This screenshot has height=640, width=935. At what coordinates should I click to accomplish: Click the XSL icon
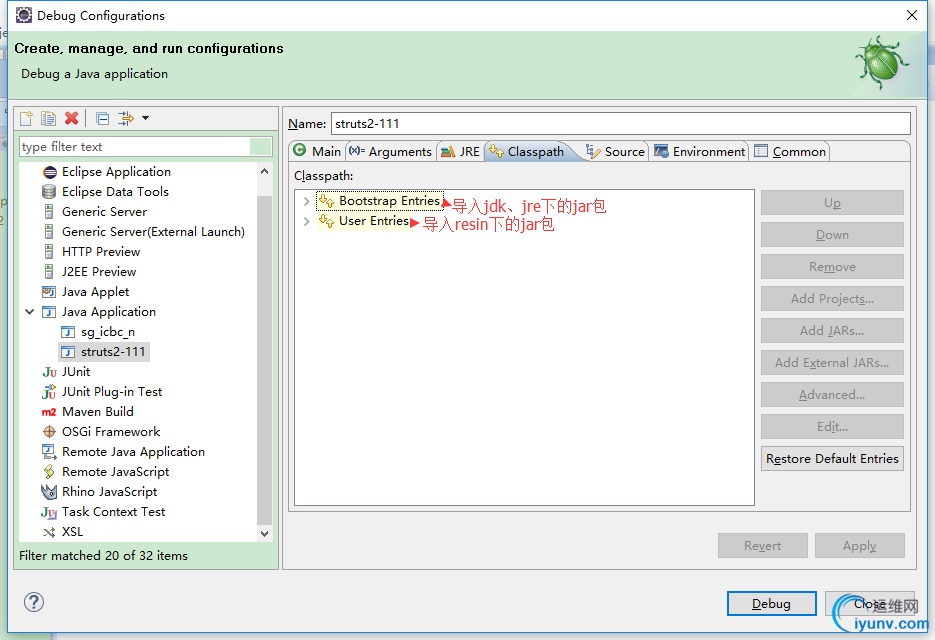49,532
